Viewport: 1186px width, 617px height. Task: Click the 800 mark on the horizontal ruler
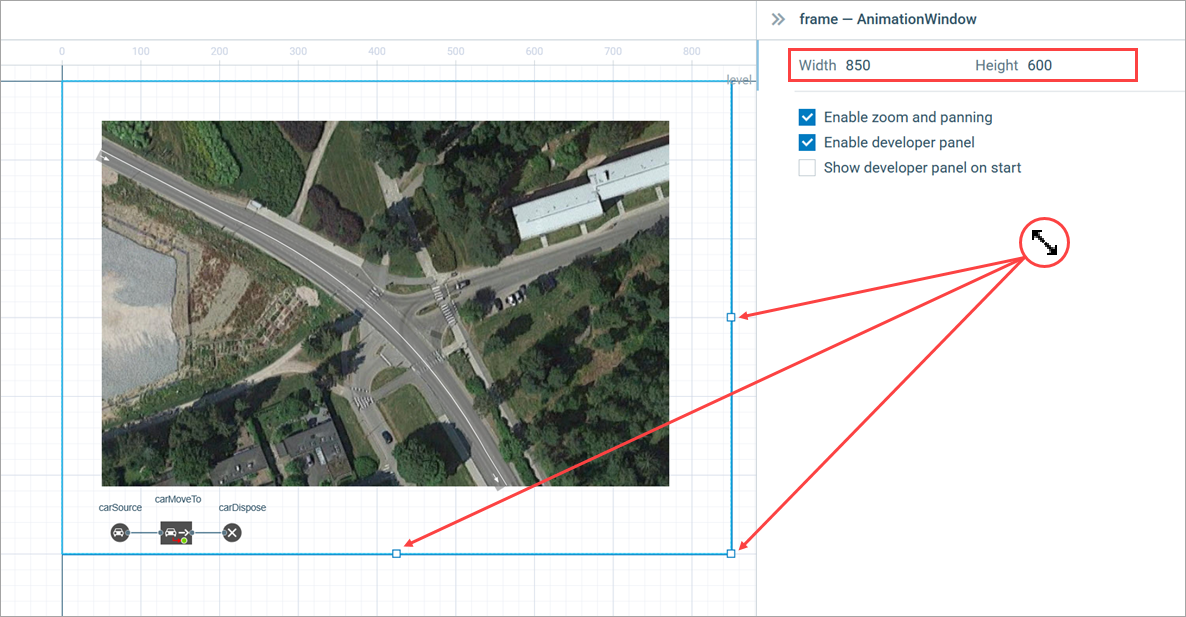692,51
